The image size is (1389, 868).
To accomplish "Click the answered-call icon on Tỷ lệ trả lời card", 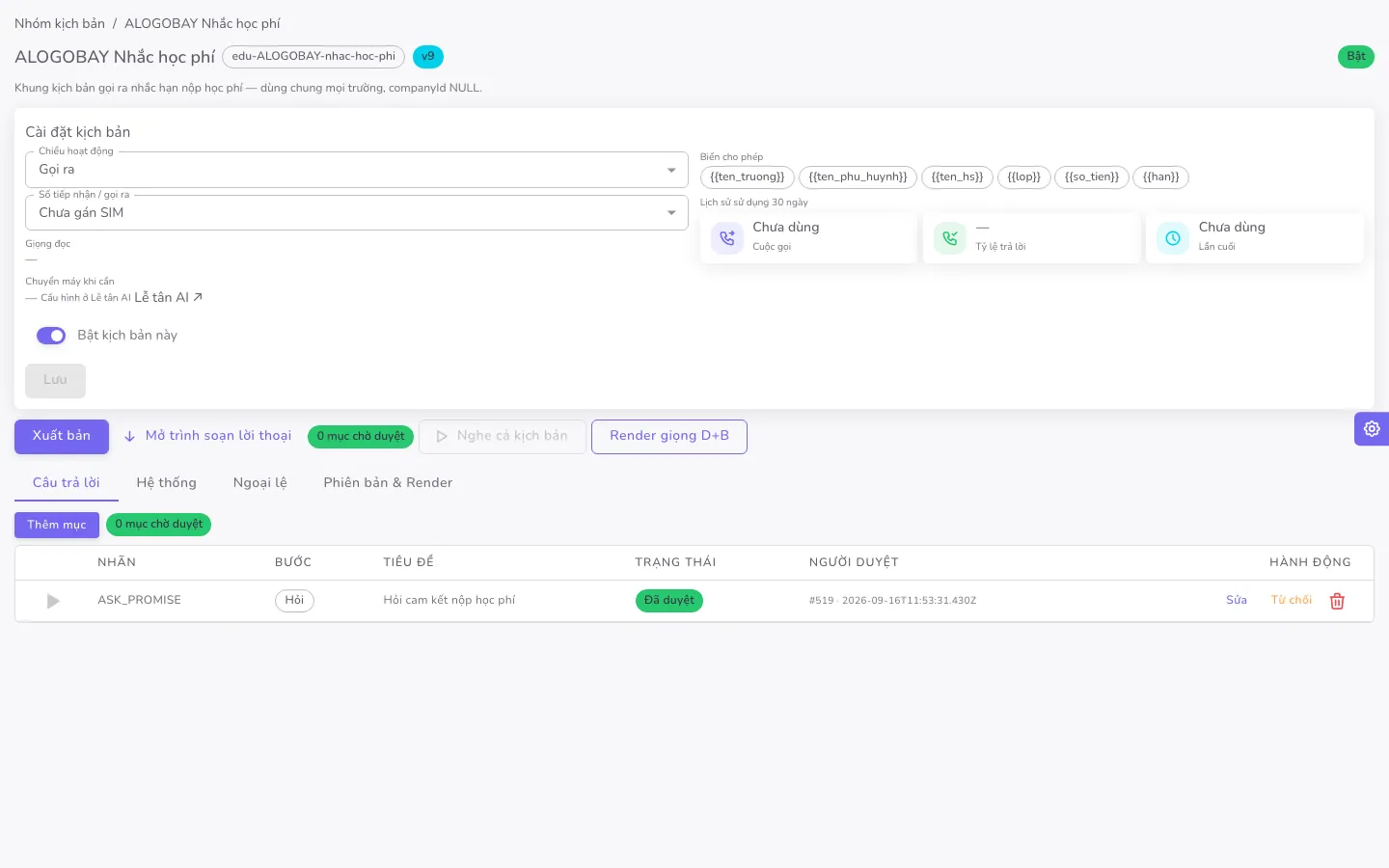I will click(x=950, y=237).
